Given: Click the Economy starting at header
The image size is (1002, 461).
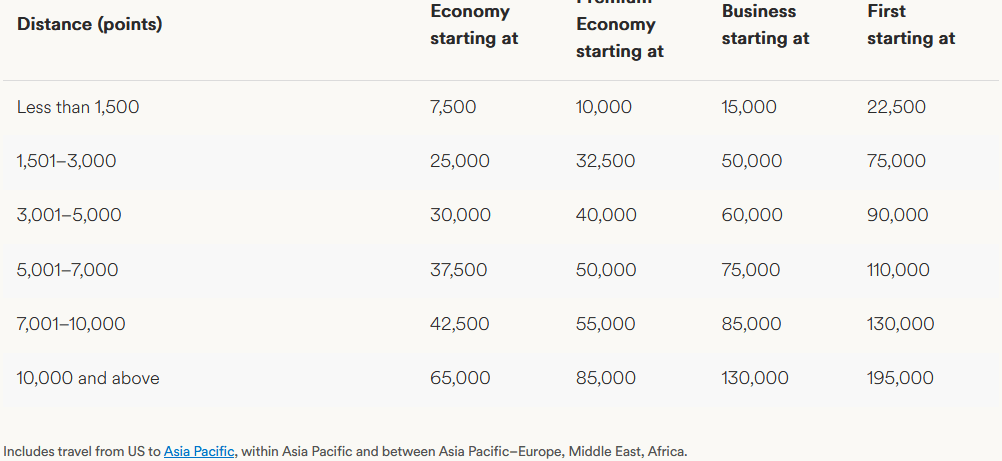Looking at the screenshot, I should (x=474, y=25).
